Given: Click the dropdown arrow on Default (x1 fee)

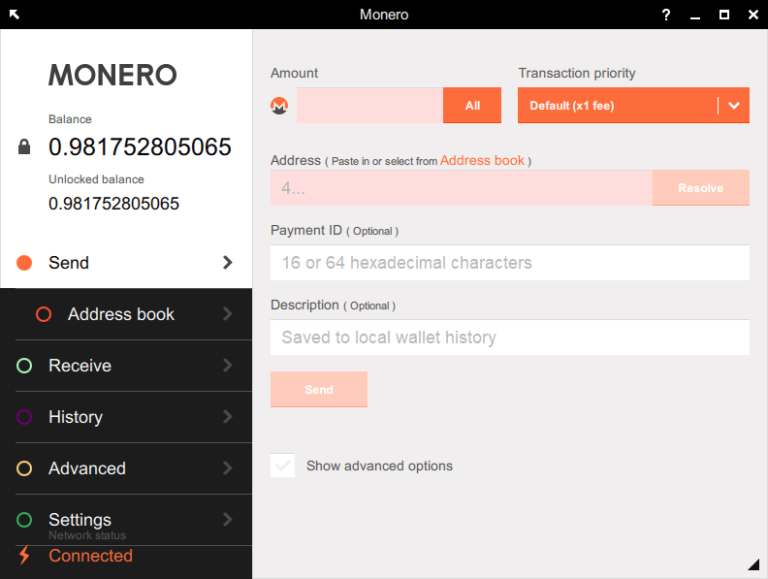Looking at the screenshot, I should (734, 105).
